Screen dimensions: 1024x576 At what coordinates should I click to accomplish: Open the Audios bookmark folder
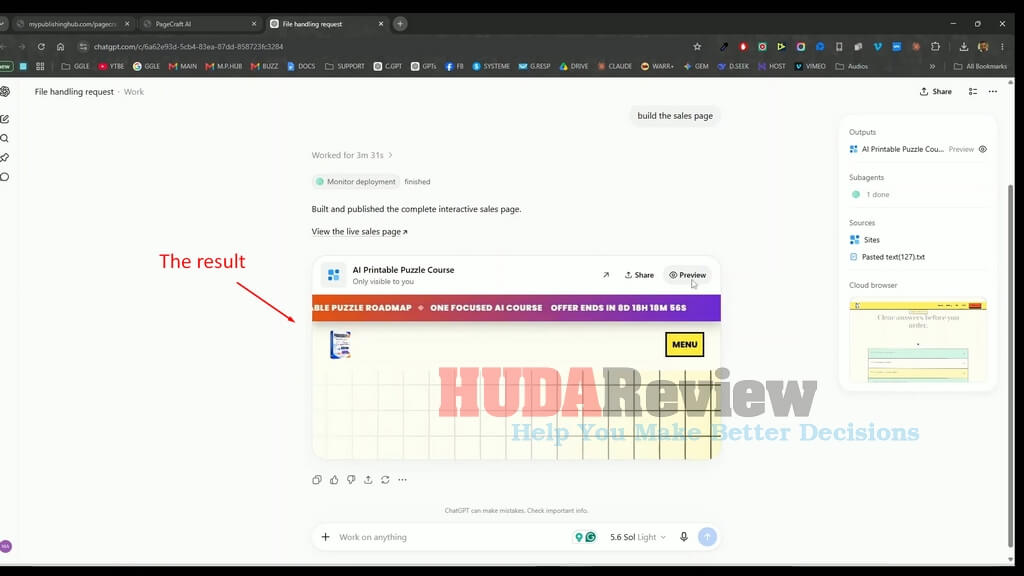(852, 67)
